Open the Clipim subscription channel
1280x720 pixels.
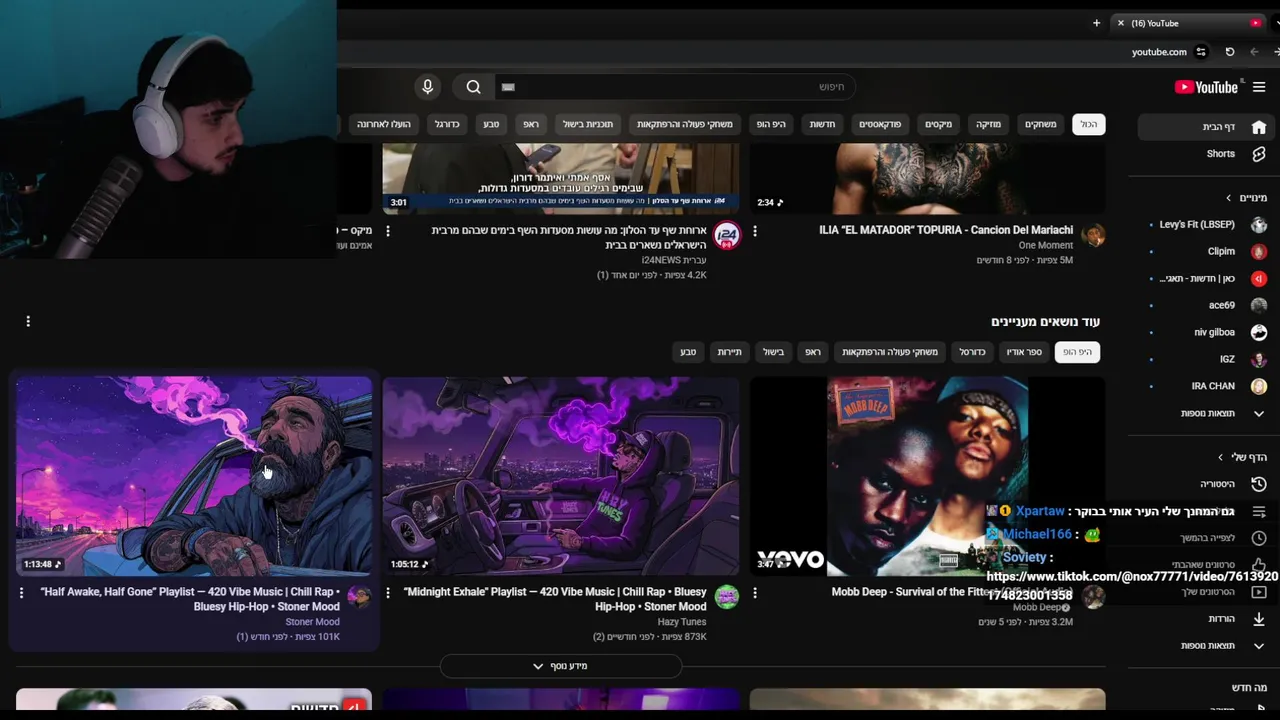1205,252
